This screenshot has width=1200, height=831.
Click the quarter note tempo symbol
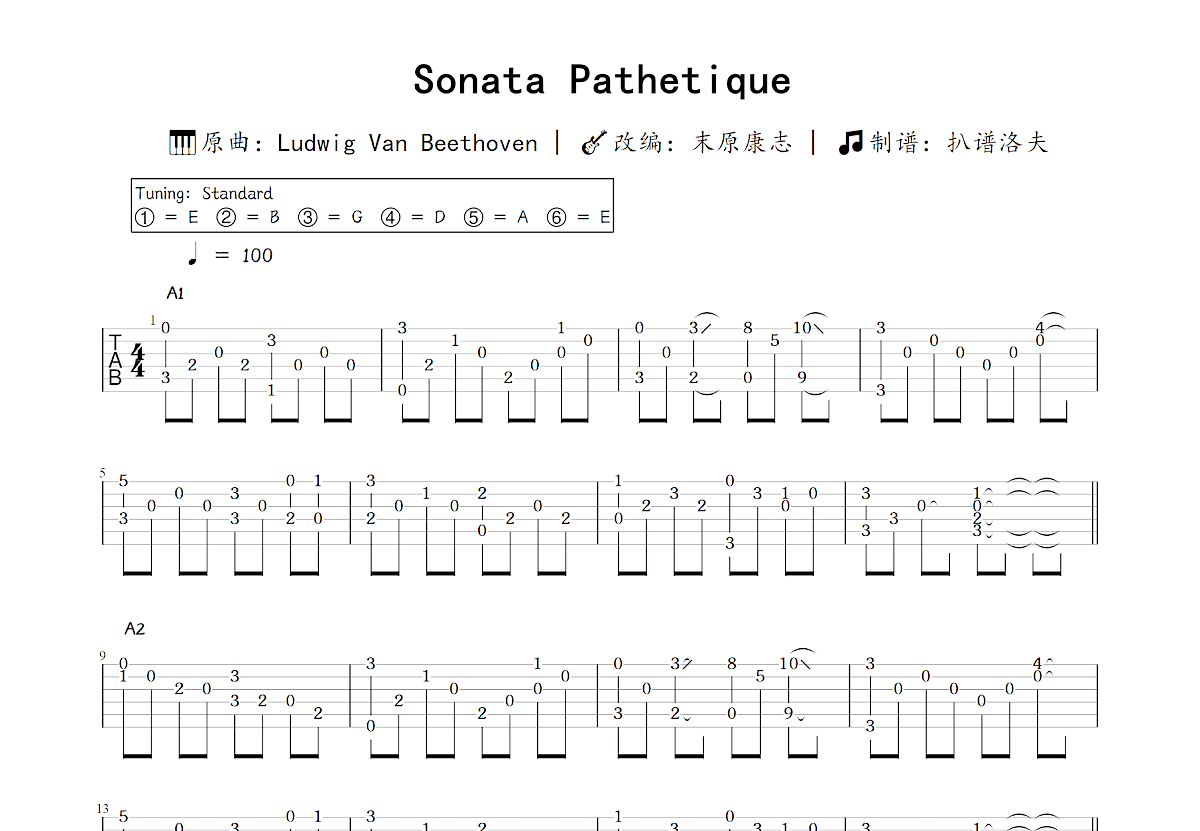(193, 255)
